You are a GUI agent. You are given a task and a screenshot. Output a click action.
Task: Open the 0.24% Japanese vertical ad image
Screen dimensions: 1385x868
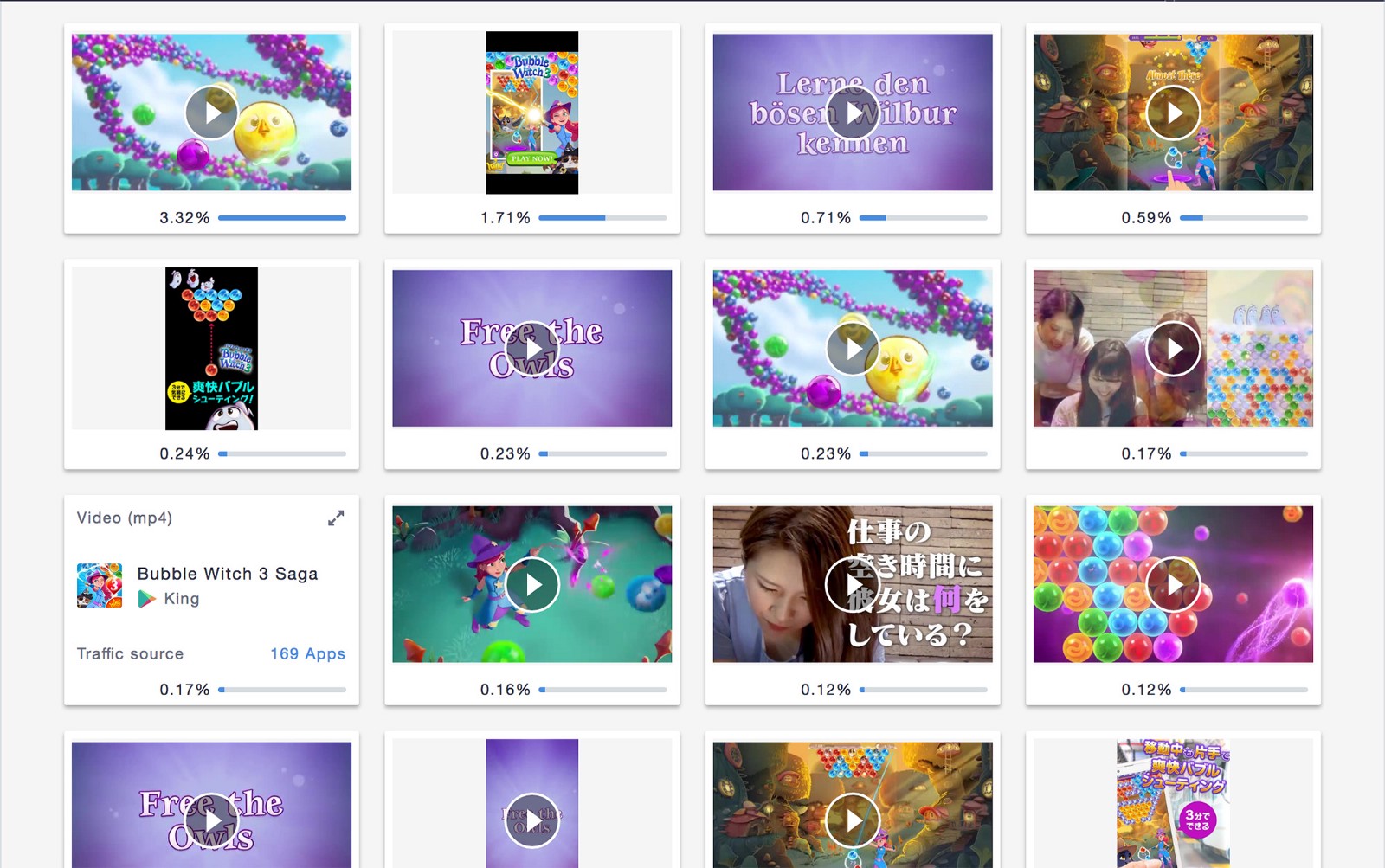click(x=211, y=349)
